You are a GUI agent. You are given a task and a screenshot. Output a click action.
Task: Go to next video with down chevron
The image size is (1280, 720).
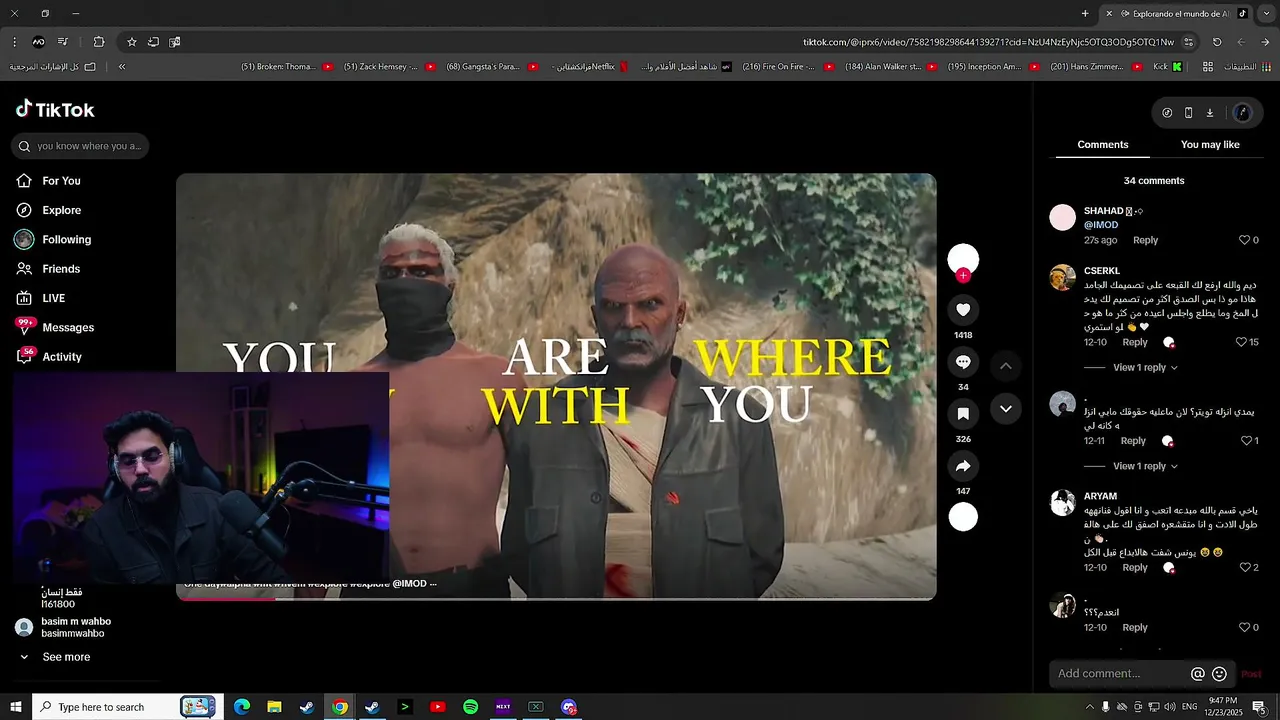point(1006,409)
